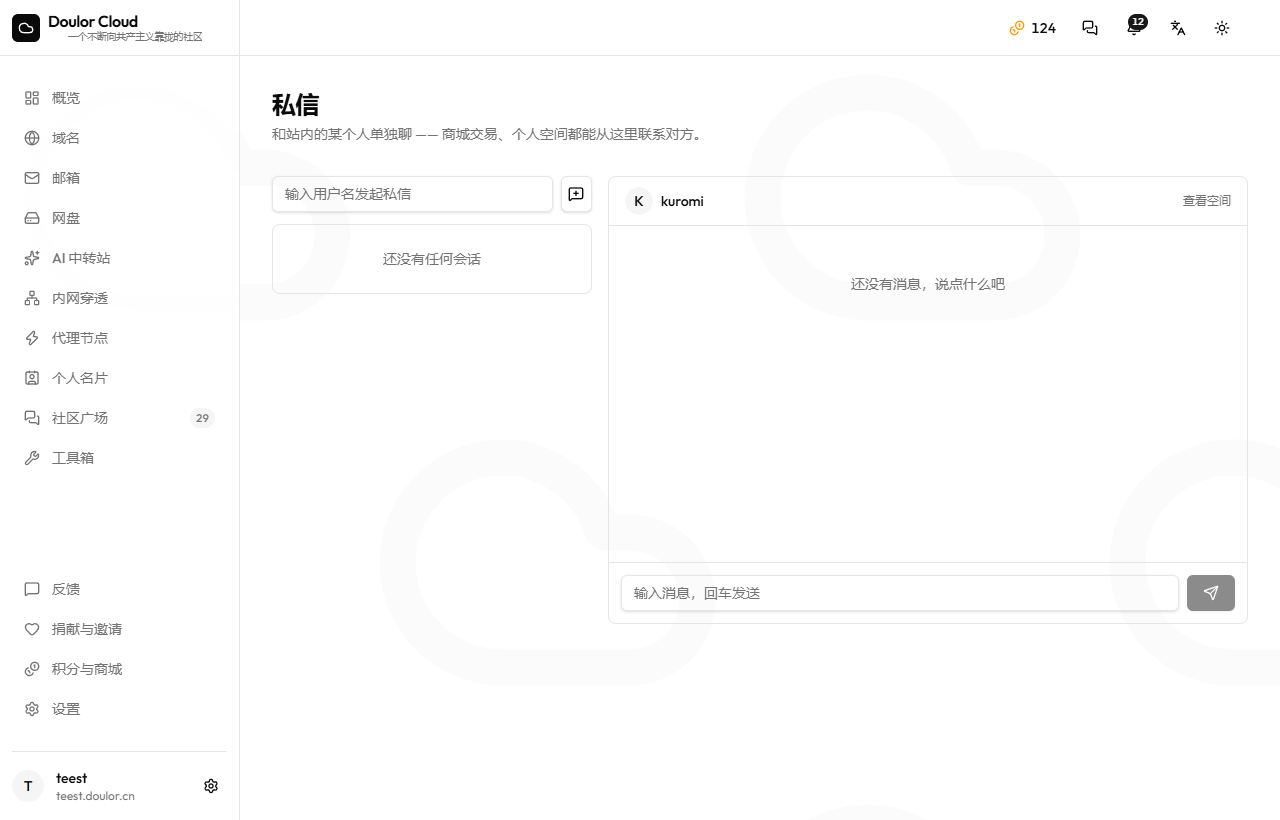Image resolution: width=1280 pixels, height=820 pixels.
Task: Click the sparkle icon for AI 中转站
Action: pos(32,258)
